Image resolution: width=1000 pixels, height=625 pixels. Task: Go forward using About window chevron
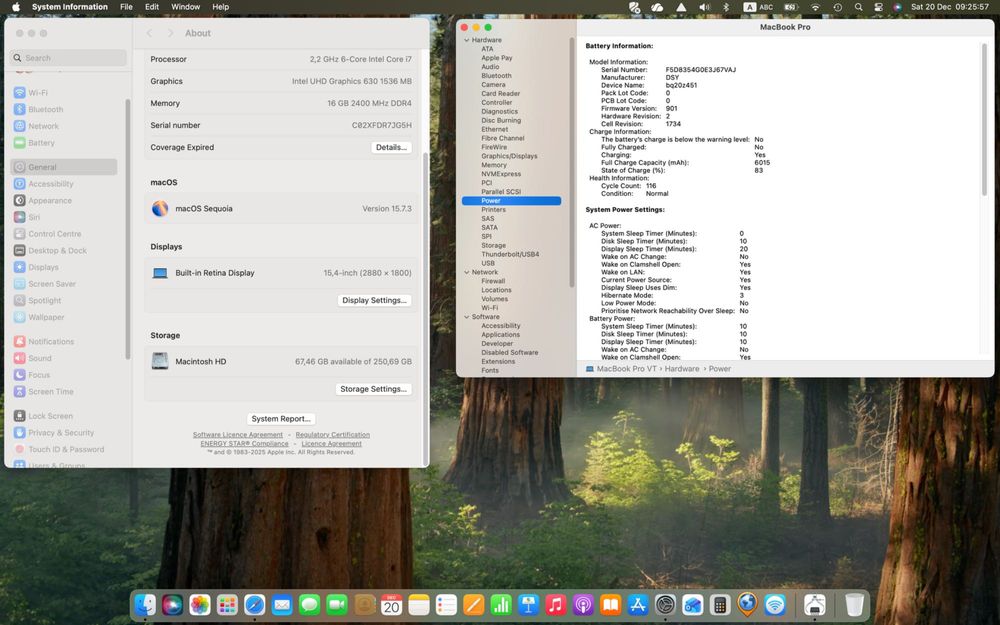(170, 33)
